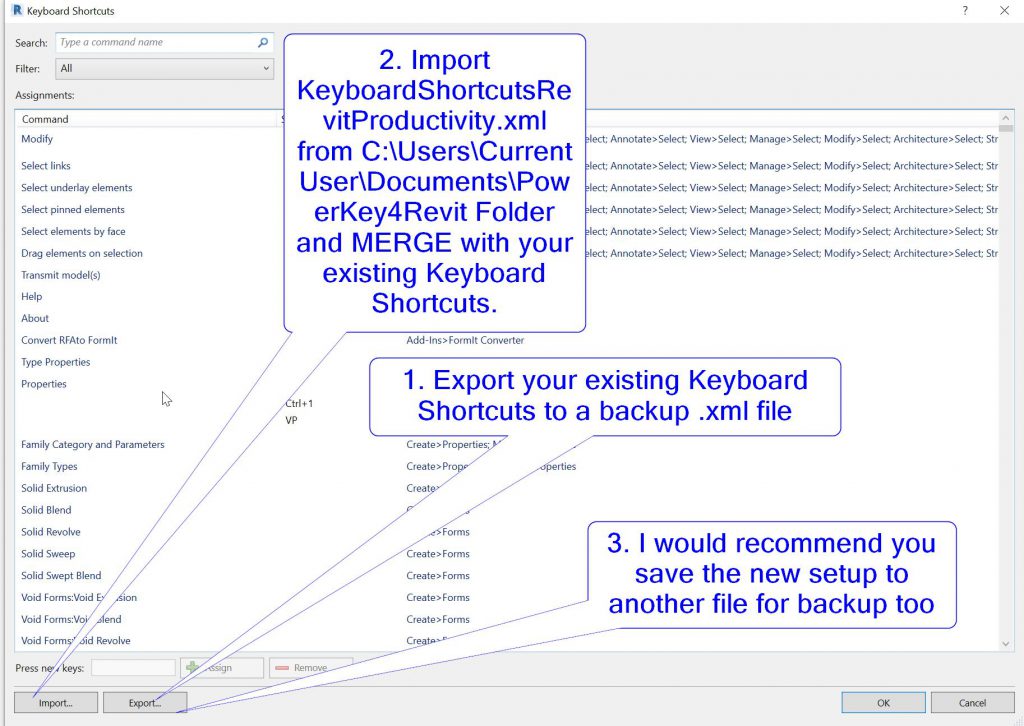Select the Type Properties command

[x=56, y=362]
